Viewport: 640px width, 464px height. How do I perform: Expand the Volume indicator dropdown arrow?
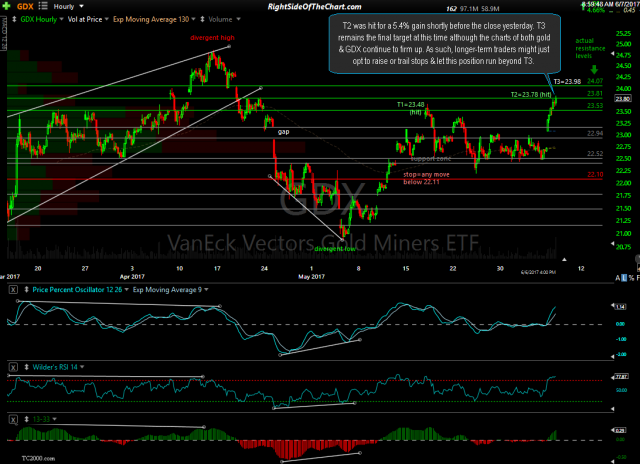[238, 19]
